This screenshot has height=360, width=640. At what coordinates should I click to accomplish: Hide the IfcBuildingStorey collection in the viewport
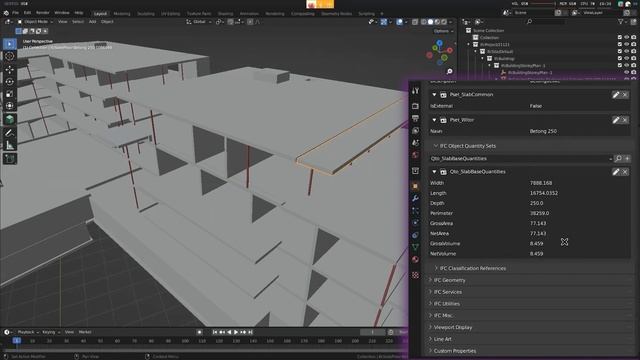627,65
